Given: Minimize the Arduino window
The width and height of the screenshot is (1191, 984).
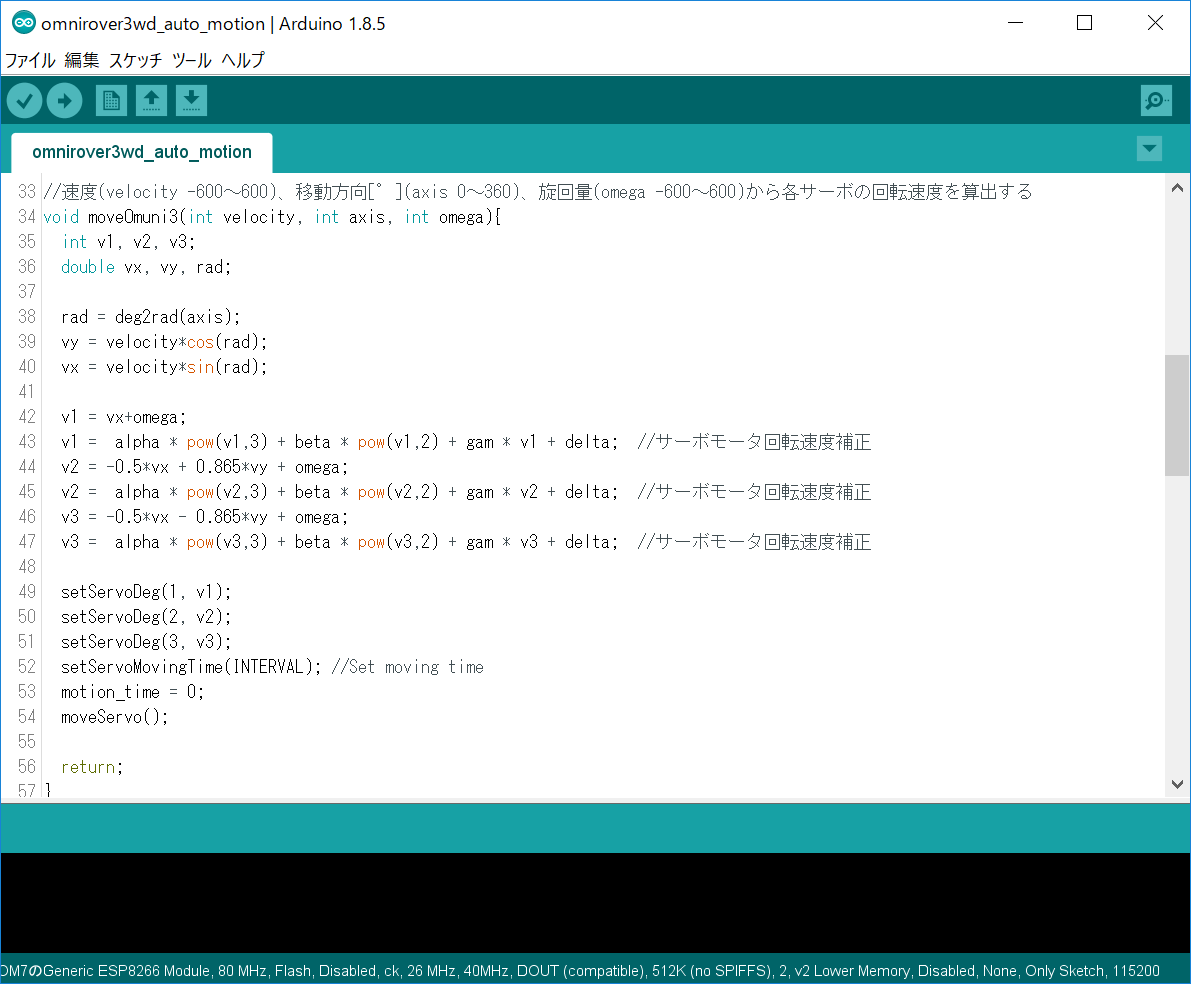Looking at the screenshot, I should (1016, 23).
